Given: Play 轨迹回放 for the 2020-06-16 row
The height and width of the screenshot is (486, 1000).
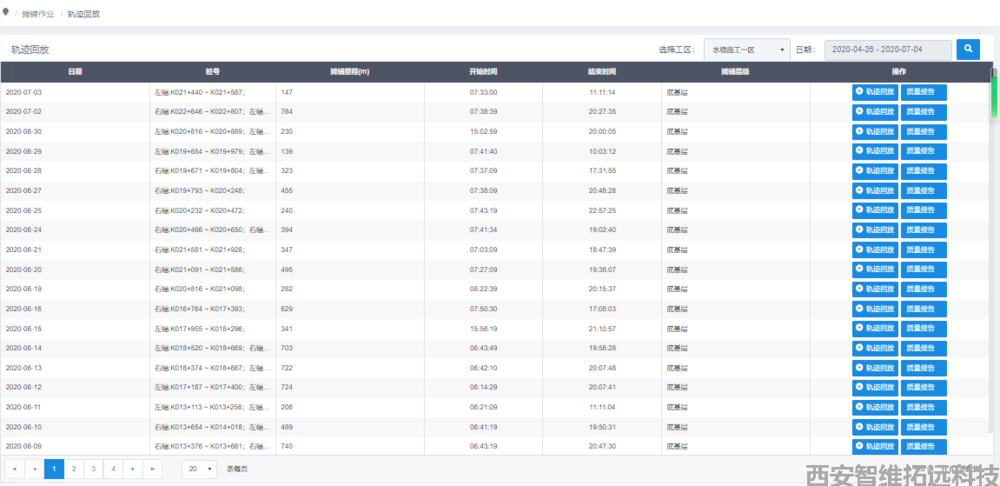Looking at the screenshot, I should coord(875,309).
